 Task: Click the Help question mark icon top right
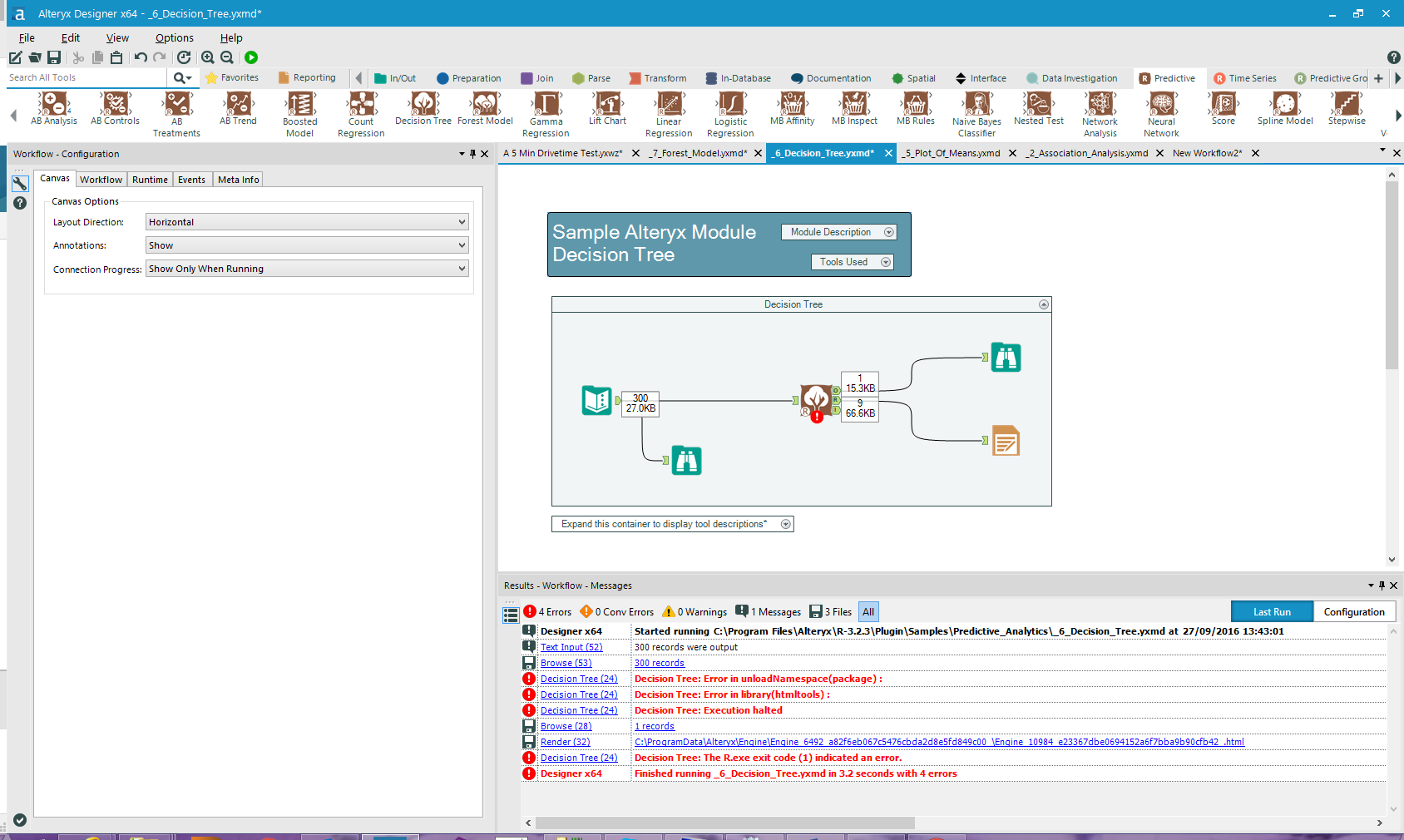[1394, 57]
